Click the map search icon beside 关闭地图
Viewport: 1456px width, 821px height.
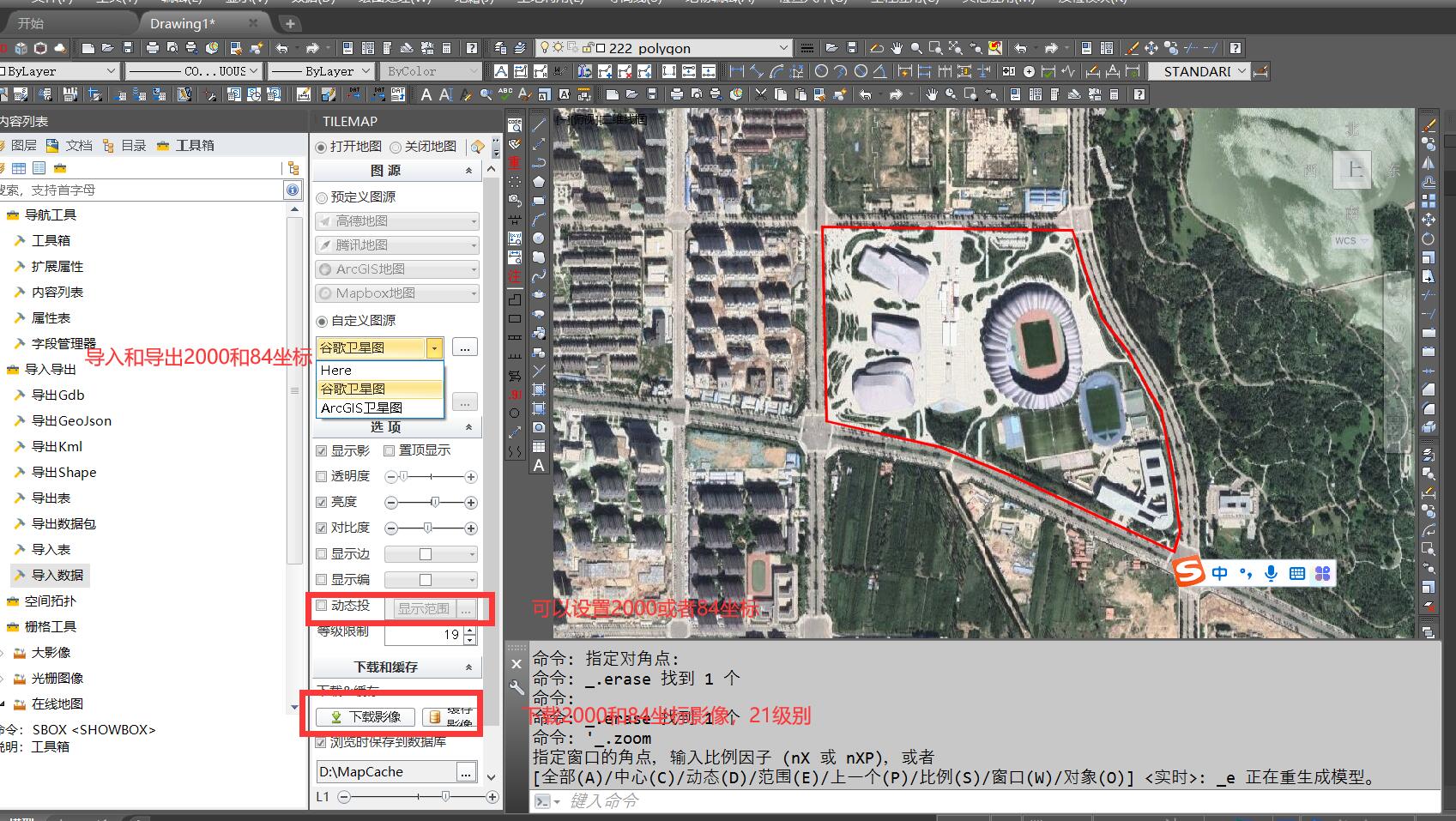478,147
